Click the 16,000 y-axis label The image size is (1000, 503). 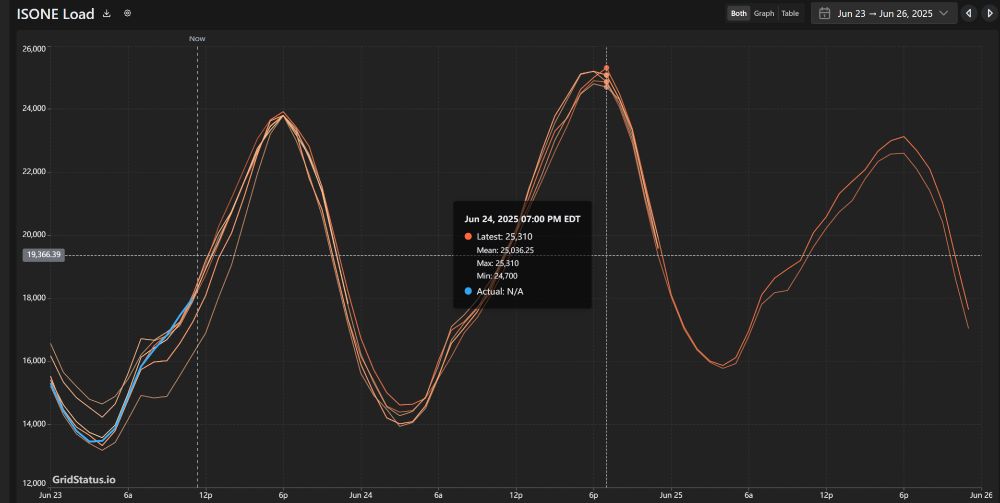click(34, 361)
